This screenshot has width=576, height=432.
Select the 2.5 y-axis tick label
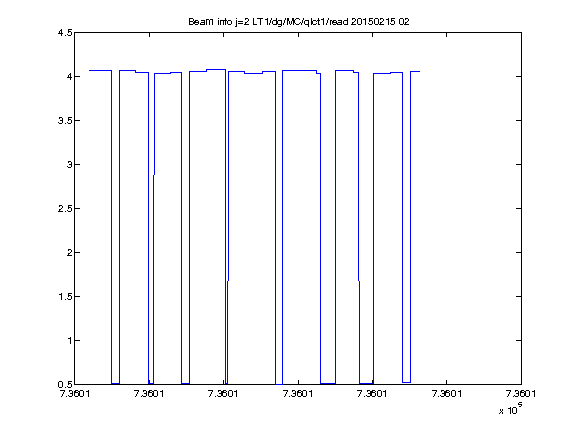(x=65, y=208)
